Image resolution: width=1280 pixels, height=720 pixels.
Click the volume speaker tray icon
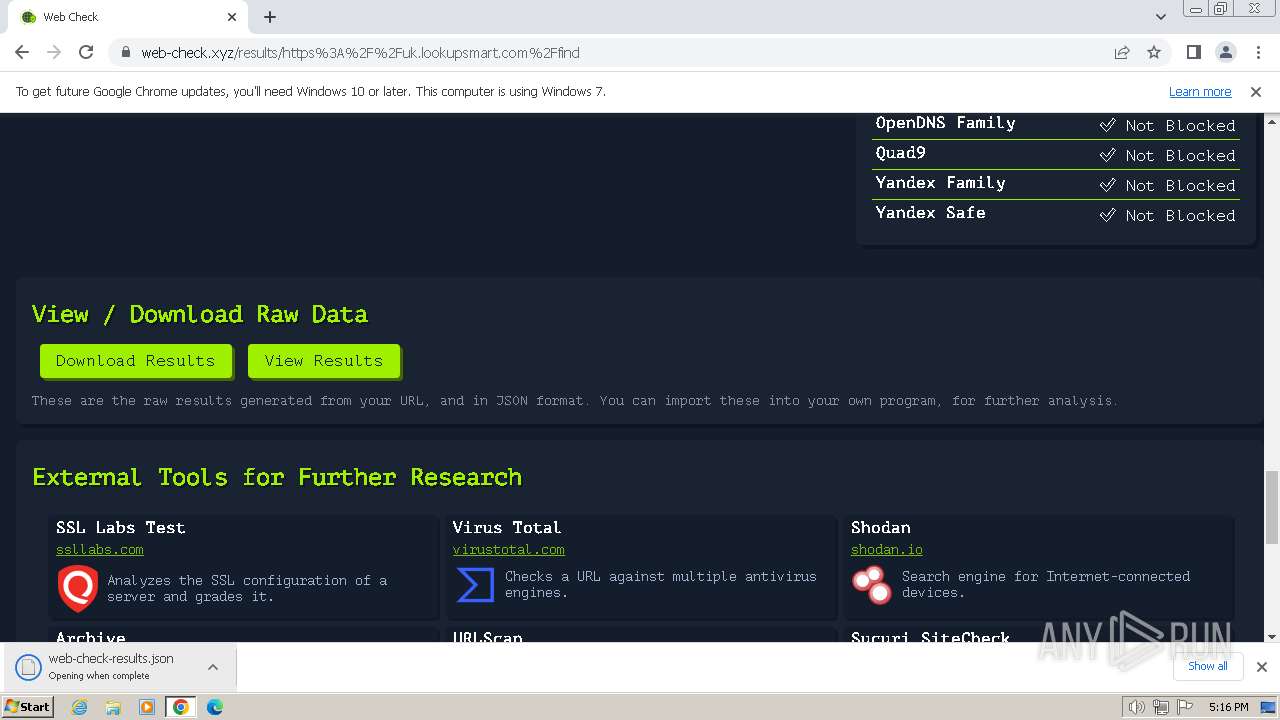[x=1136, y=707]
